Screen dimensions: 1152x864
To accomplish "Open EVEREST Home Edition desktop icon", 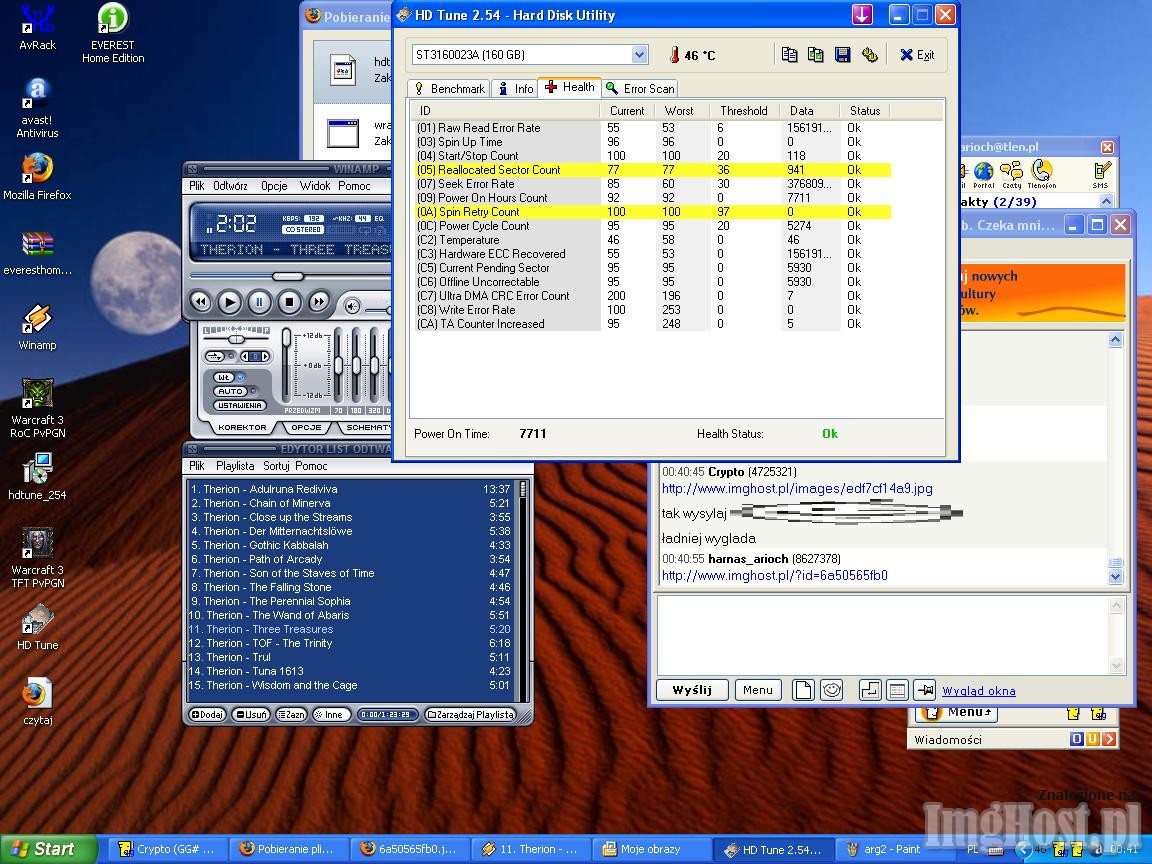I will [x=113, y=33].
